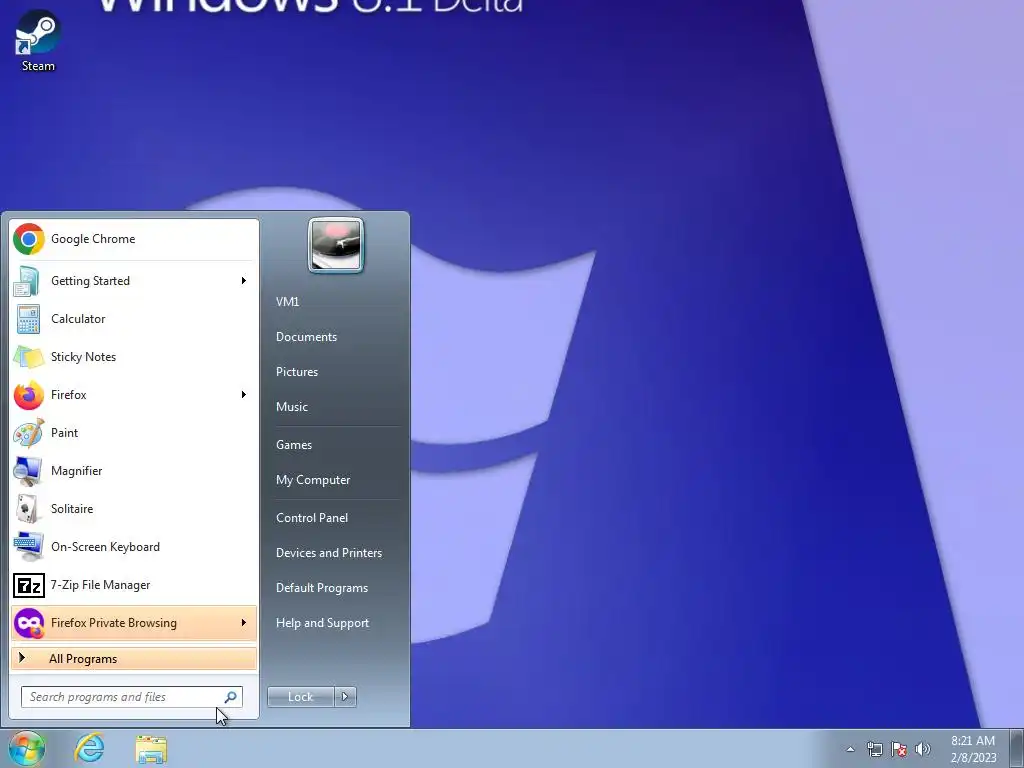Open Internet Explorer from taskbar
Screen dimensions: 1024x768
point(89,748)
